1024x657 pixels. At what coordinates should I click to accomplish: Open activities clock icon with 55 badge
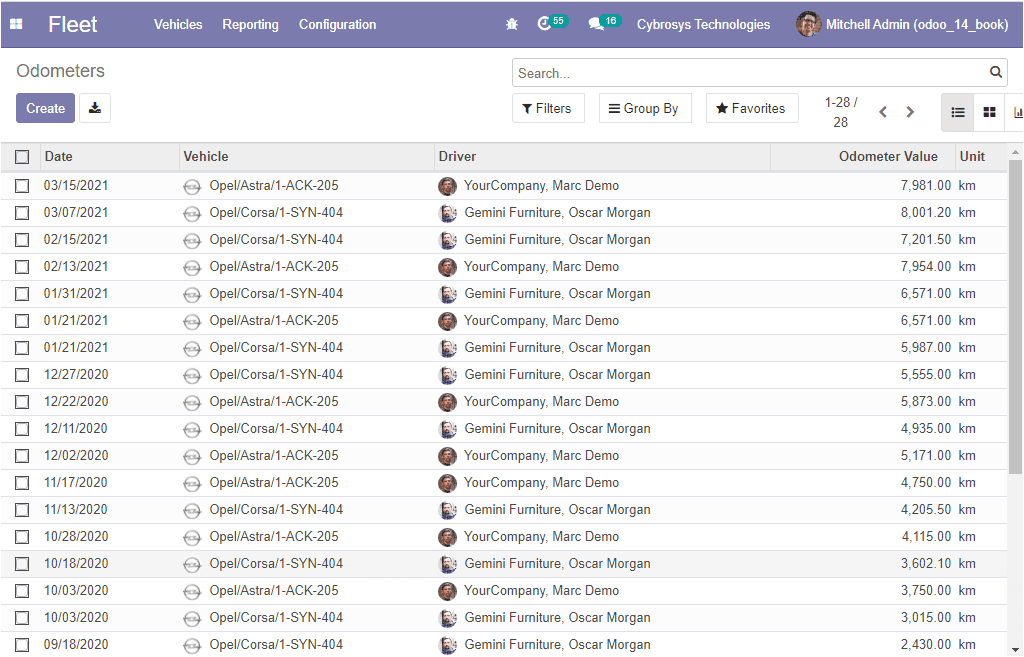click(552, 23)
